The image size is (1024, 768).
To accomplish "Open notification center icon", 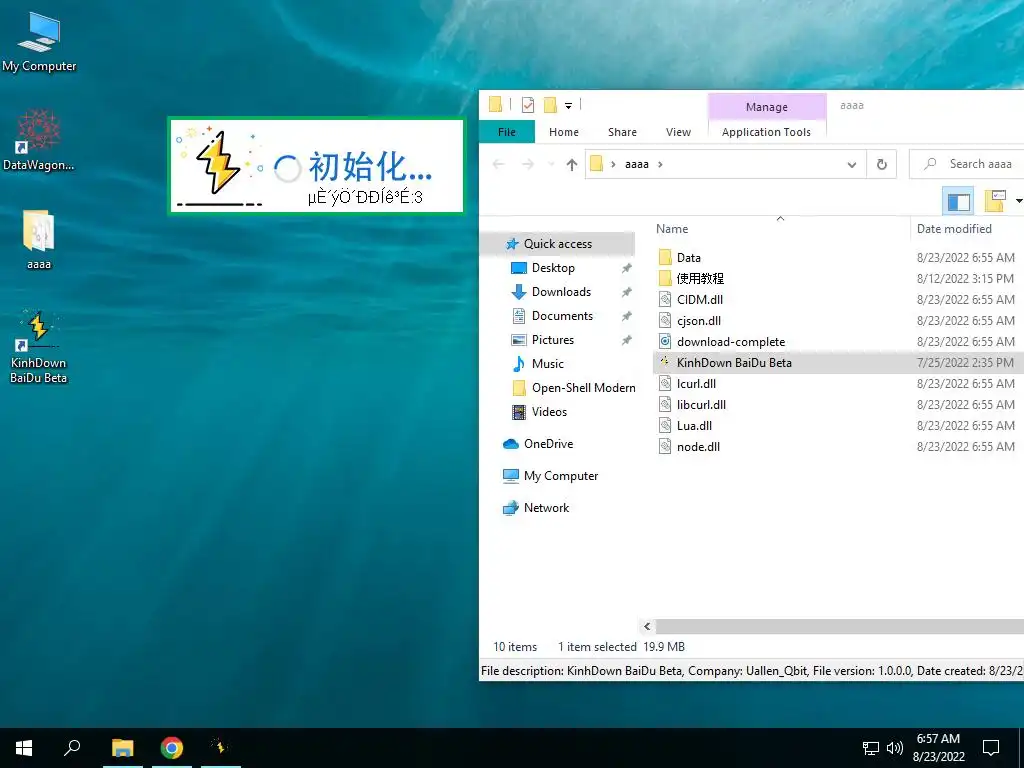I will (x=991, y=748).
